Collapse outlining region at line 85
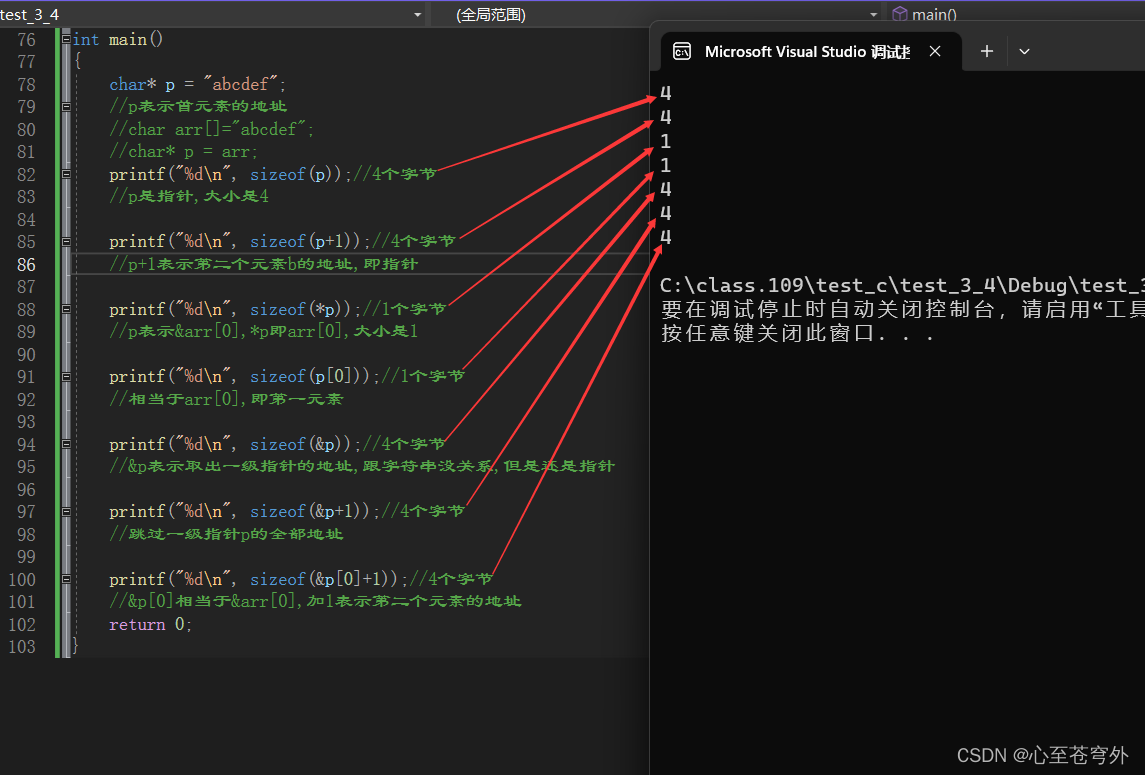 pos(66,242)
